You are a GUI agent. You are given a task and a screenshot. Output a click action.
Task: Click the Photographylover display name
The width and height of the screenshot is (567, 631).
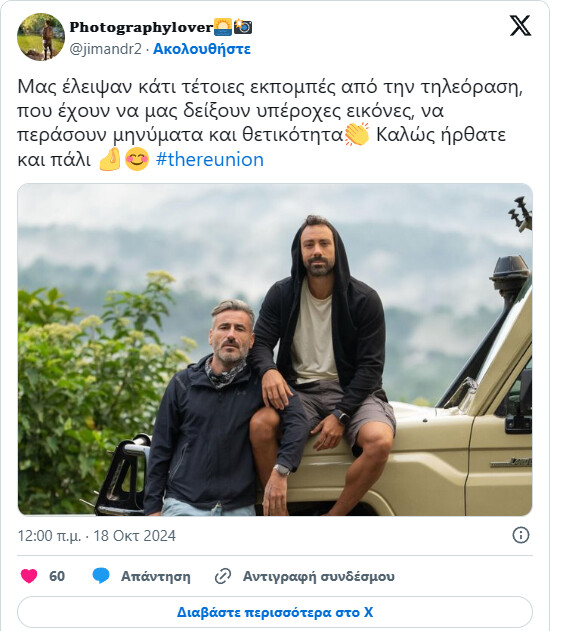[x=141, y=27]
